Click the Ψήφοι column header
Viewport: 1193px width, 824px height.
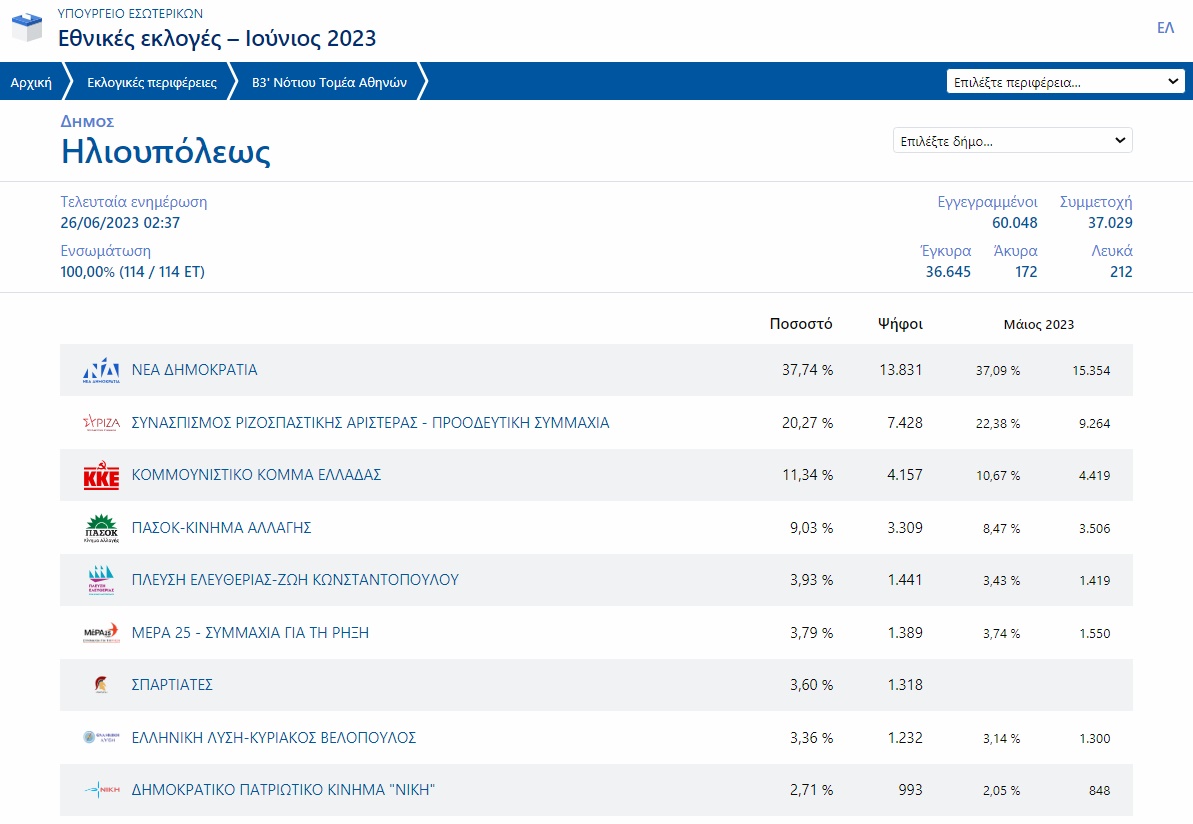pyautogui.click(x=900, y=324)
